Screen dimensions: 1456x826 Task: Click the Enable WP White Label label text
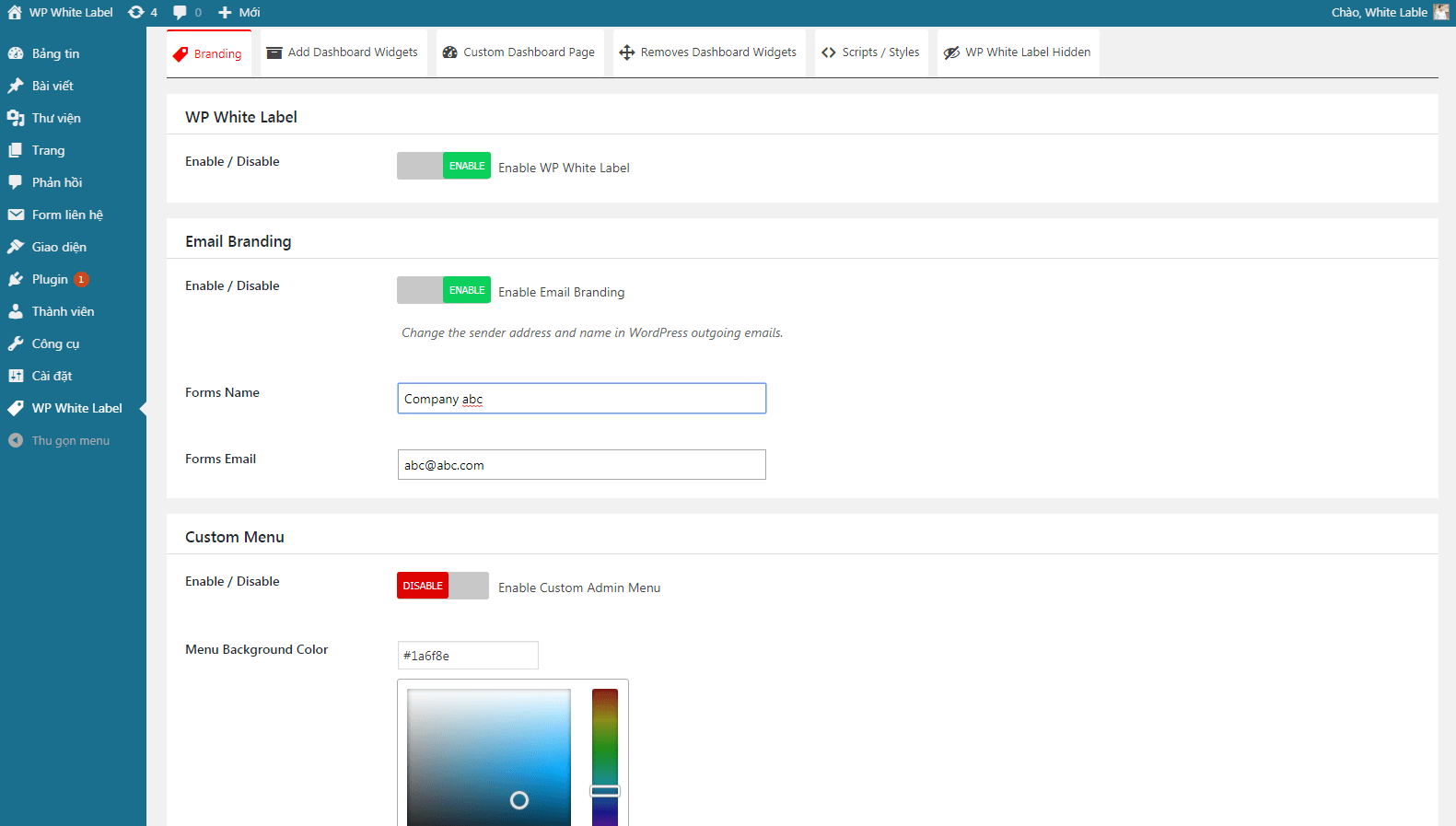[x=564, y=168]
